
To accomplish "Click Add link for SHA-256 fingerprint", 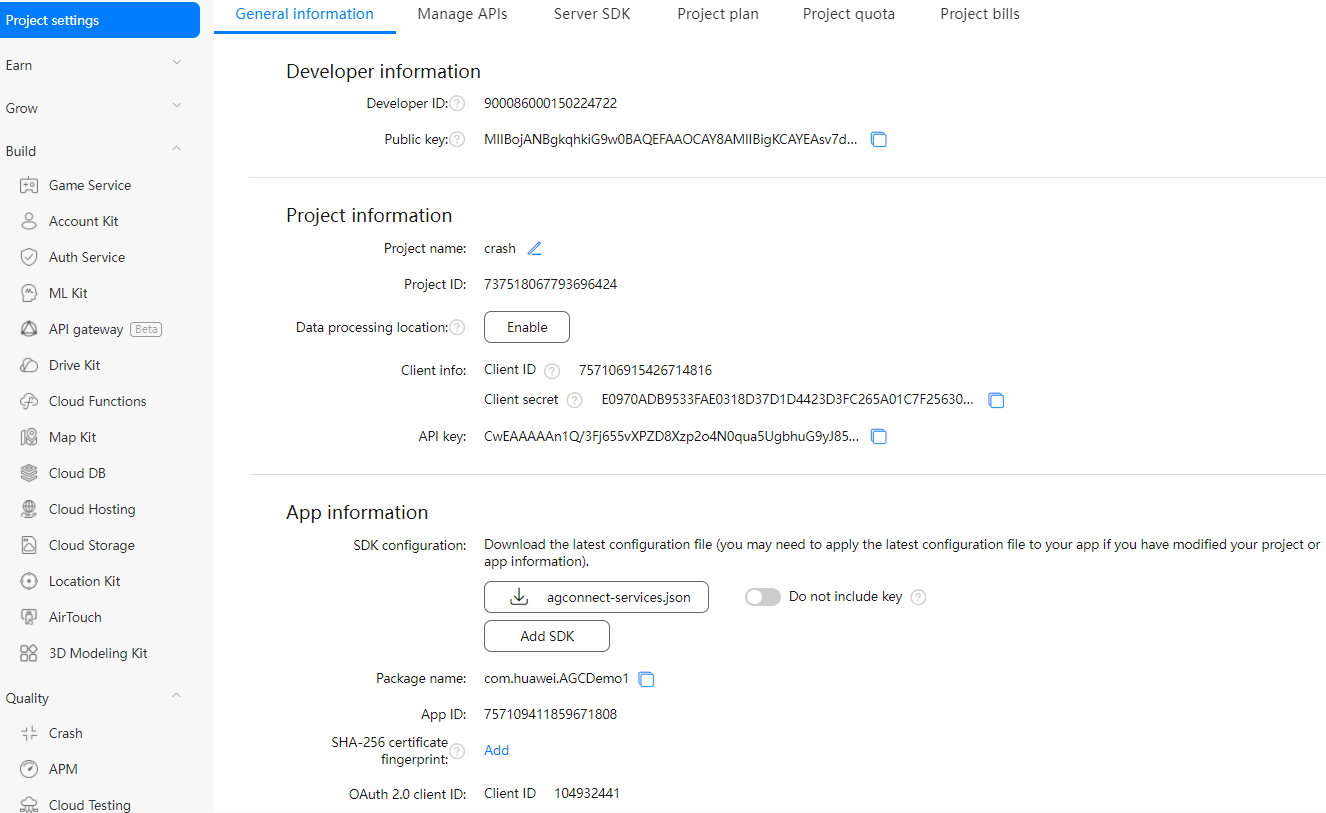I will point(496,750).
